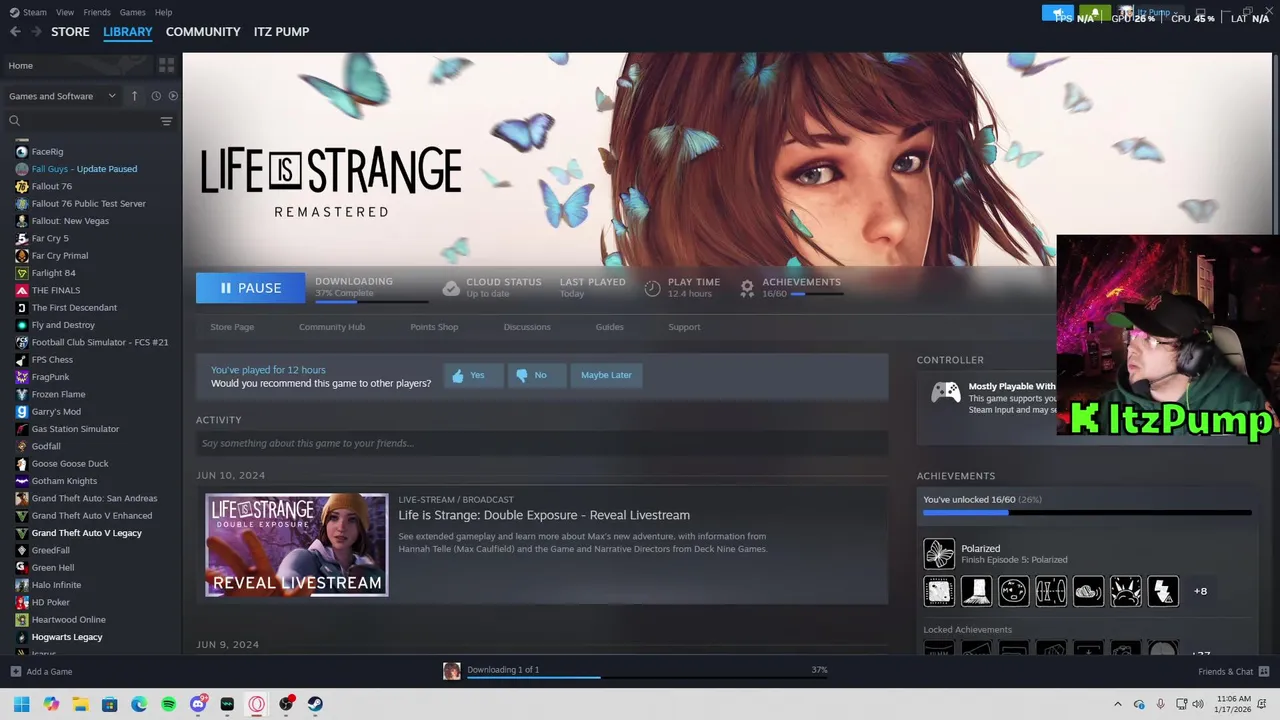Click the achievements gear icon

coord(747,288)
